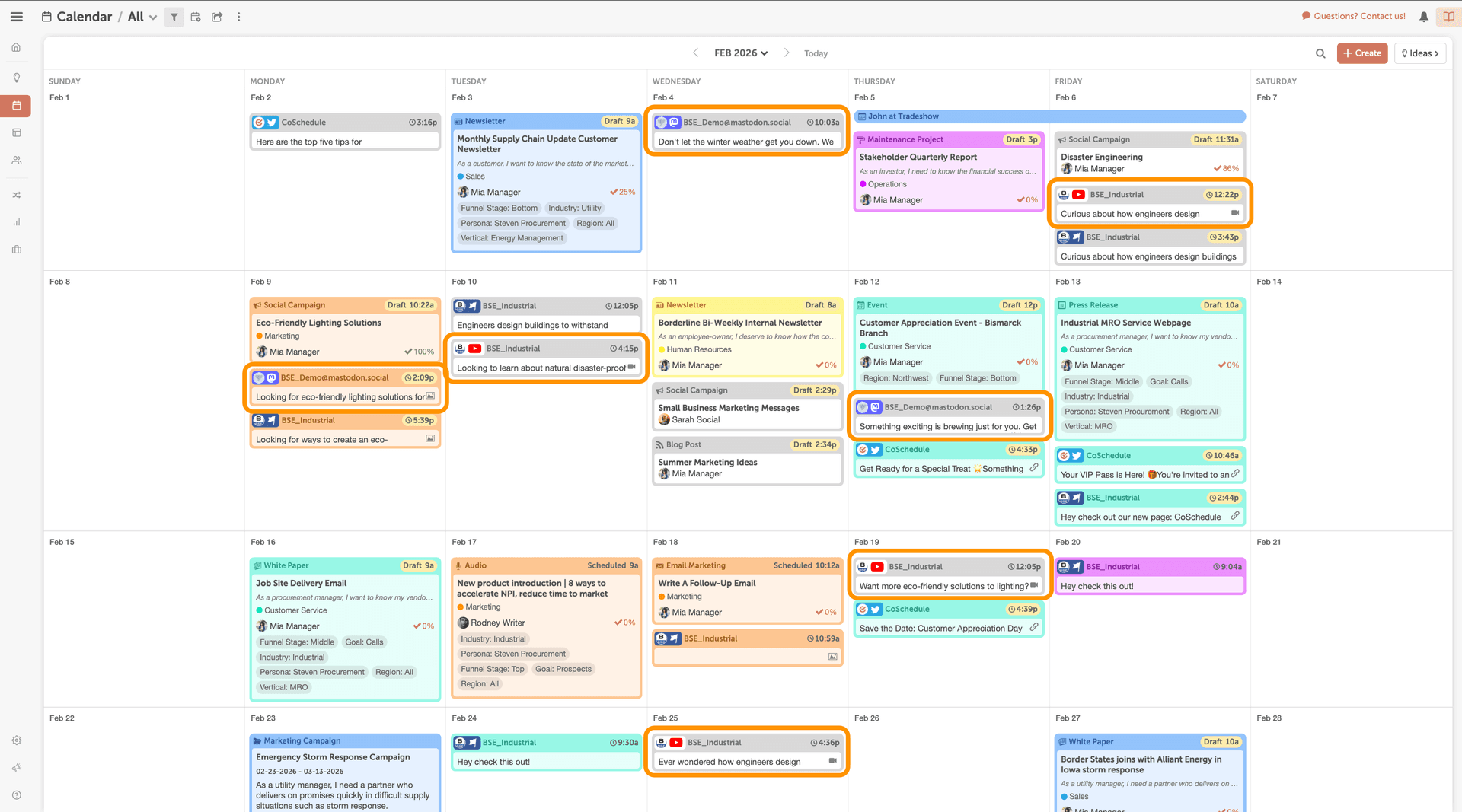This screenshot has height=812, width=1462.
Task: Open the Search magnifier near Create button
Action: pos(1320,53)
